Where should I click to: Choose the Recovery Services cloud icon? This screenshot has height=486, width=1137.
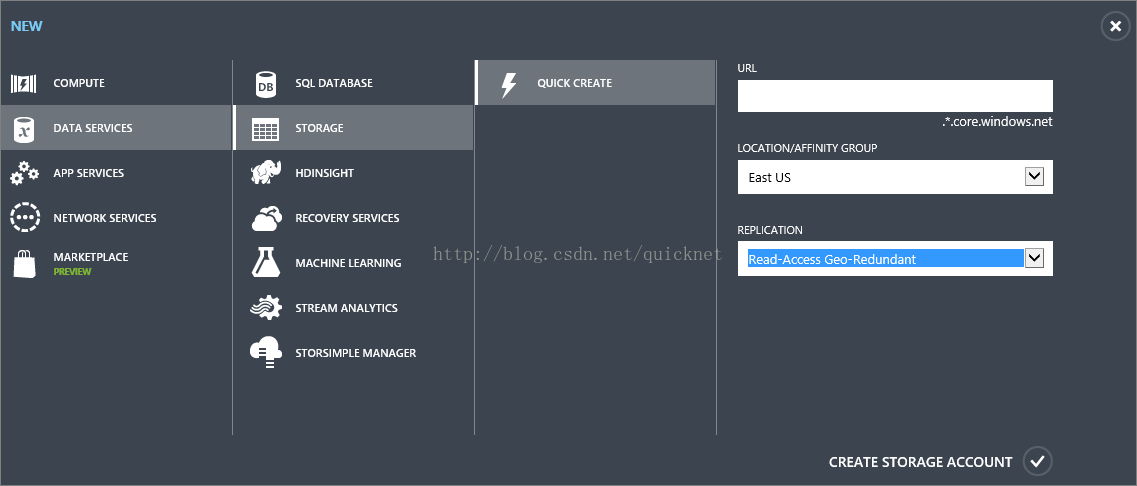point(265,218)
